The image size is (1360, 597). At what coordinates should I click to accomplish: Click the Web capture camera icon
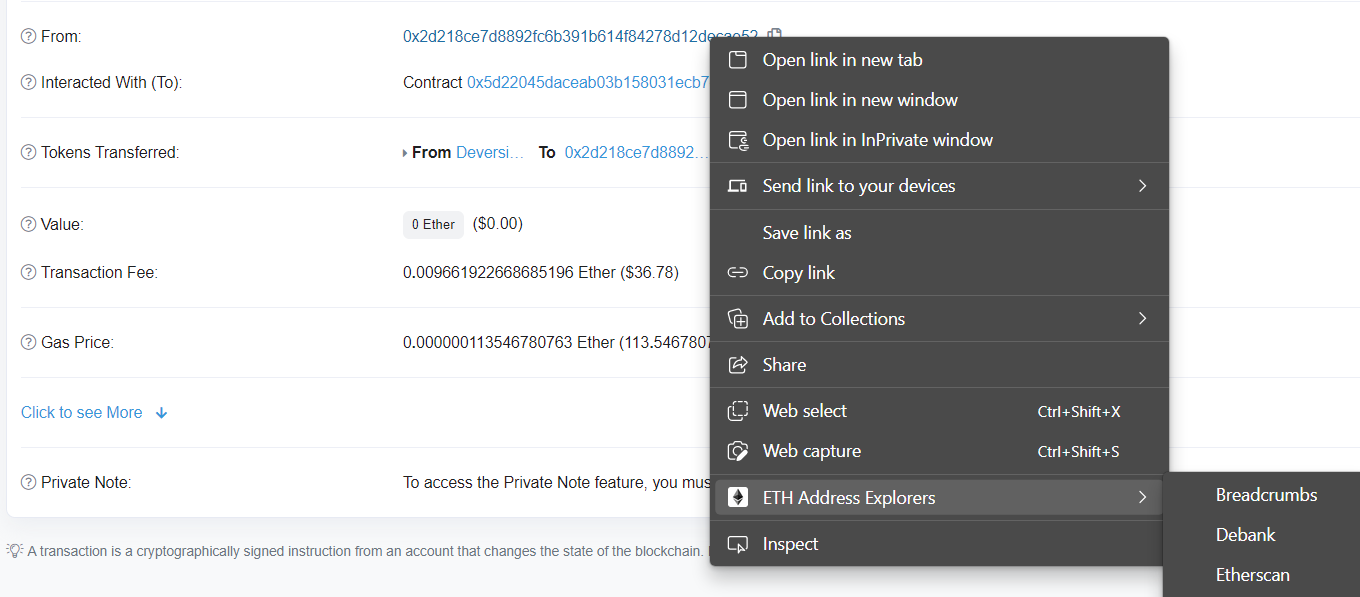tap(738, 451)
